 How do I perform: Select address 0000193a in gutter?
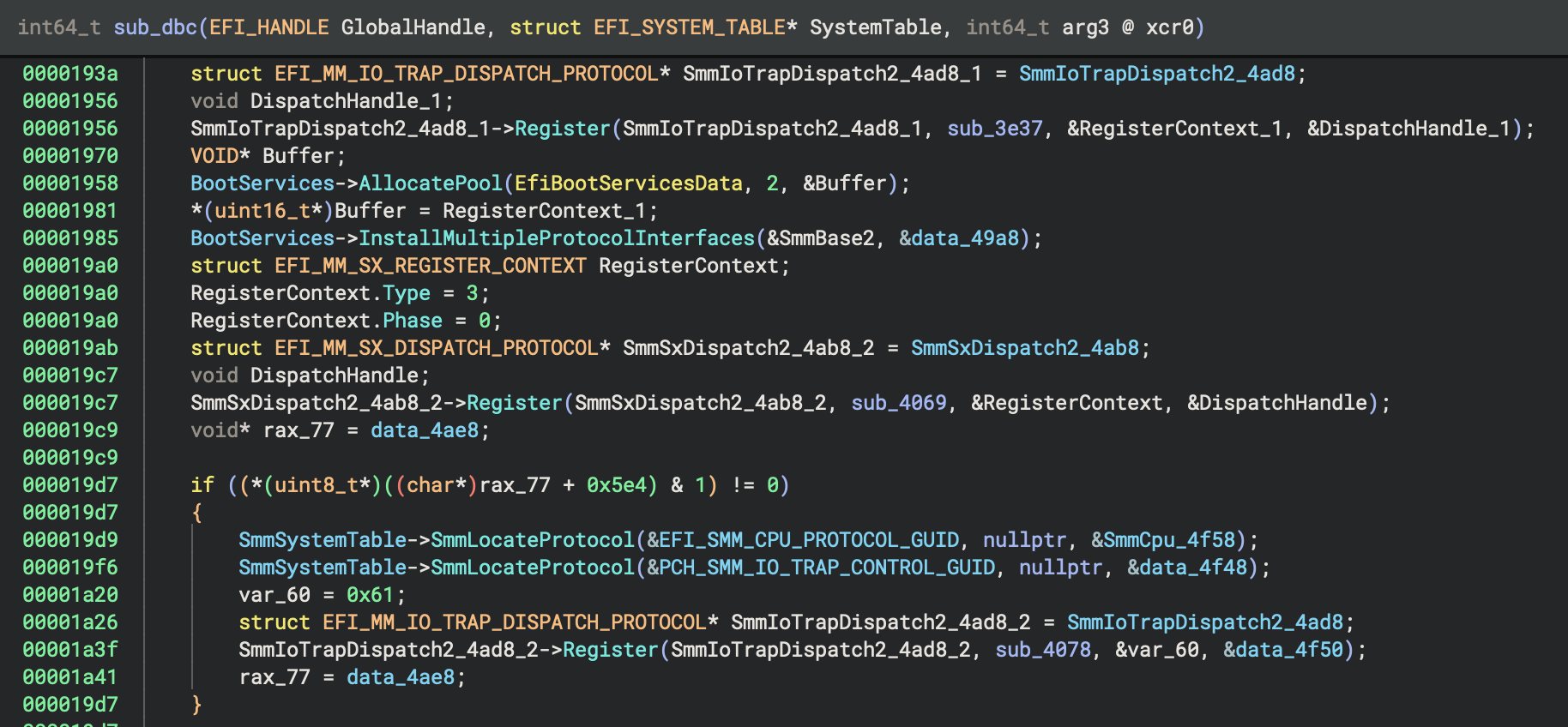tap(70, 74)
